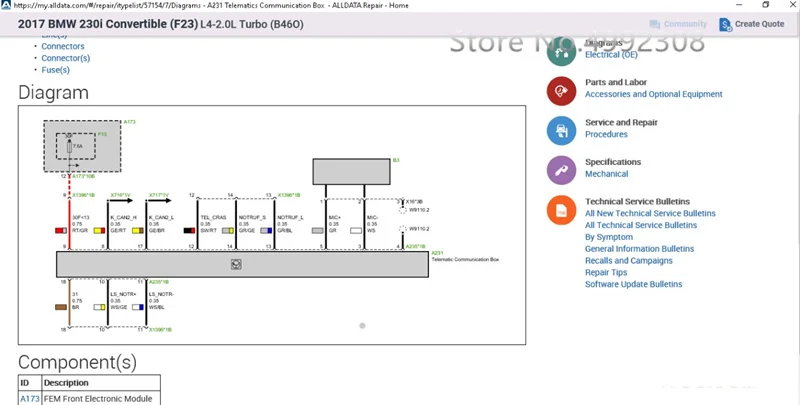Click the GR/GE gray-yellow wire color swatch
Image resolution: width=800 pixels, height=405 pixels.
(228, 231)
